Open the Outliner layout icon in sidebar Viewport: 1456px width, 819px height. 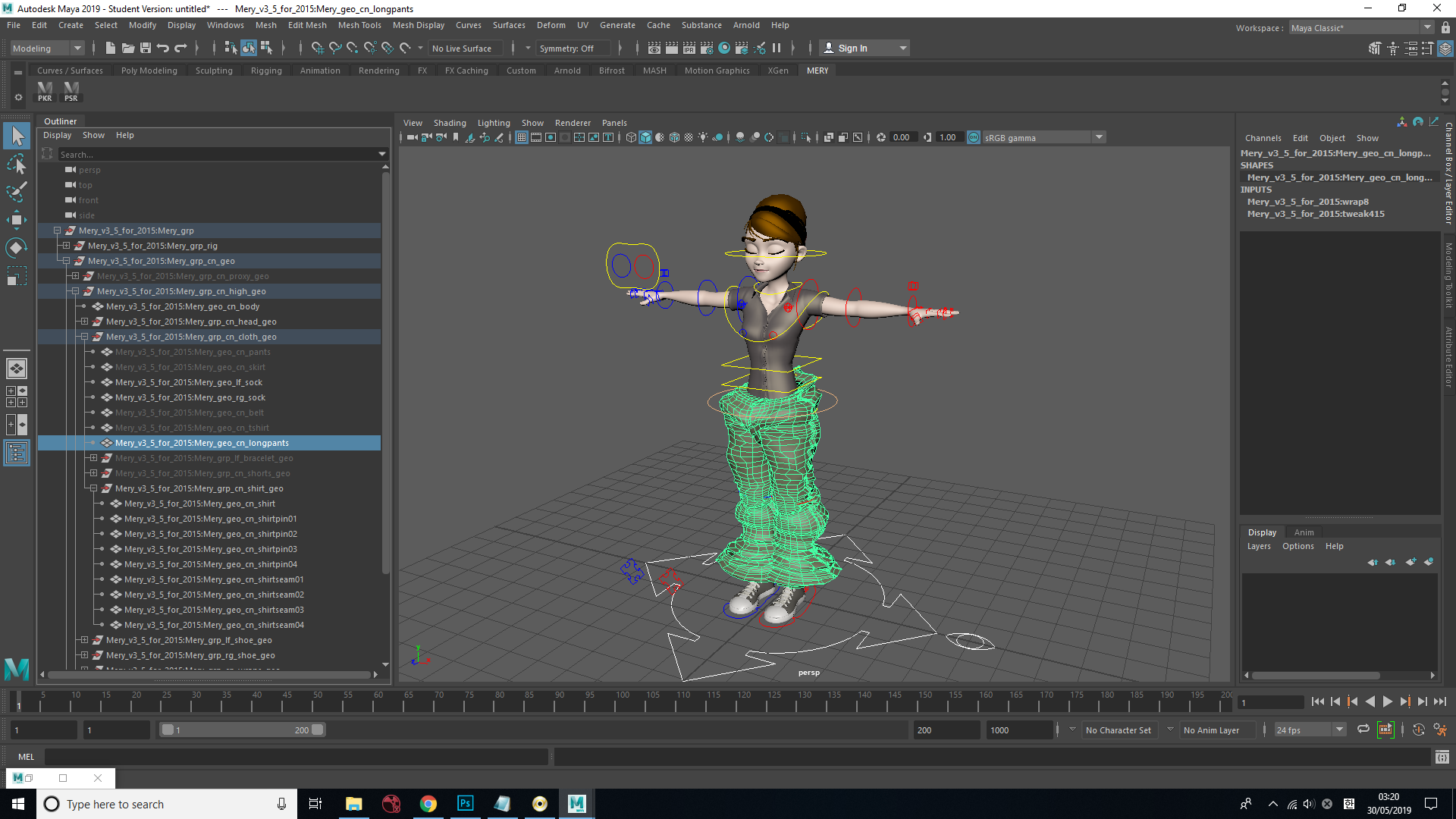pyautogui.click(x=17, y=453)
